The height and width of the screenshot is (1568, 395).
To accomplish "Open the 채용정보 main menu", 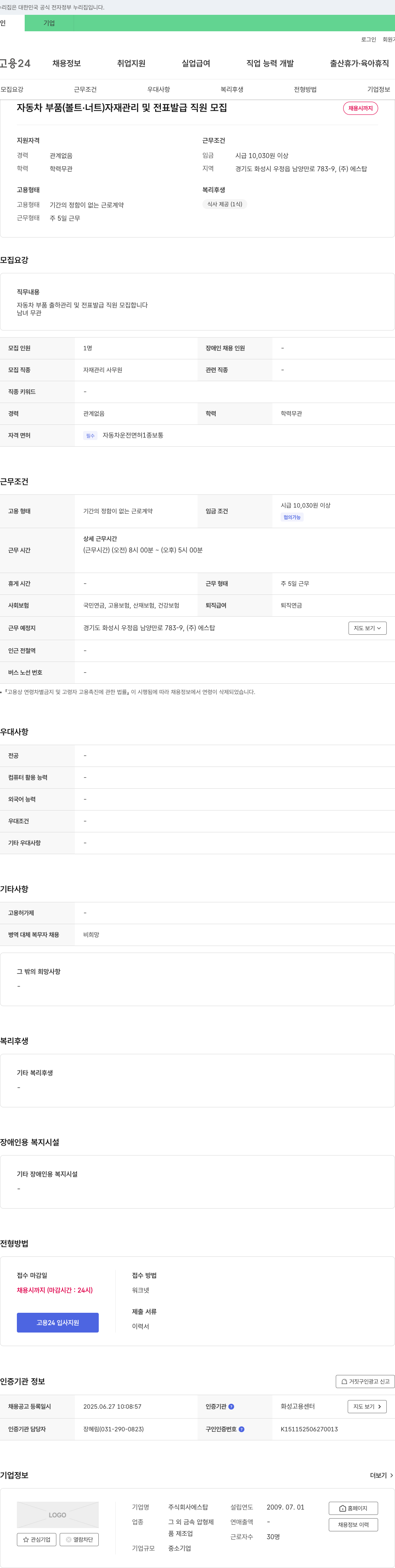I will (x=66, y=63).
